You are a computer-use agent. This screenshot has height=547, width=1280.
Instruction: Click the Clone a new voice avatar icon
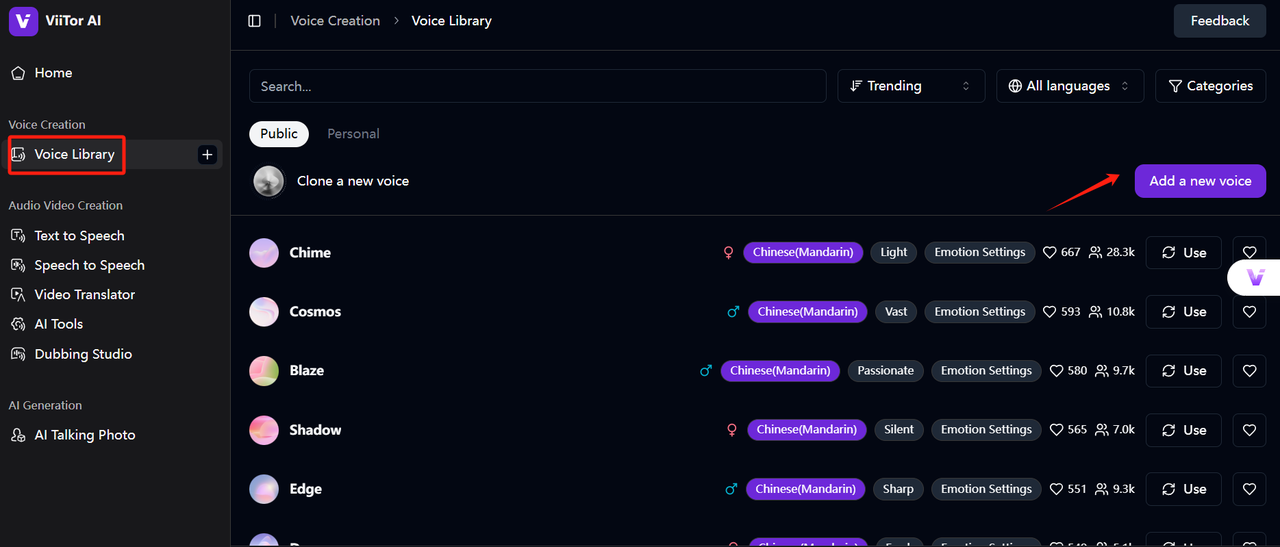pos(269,181)
